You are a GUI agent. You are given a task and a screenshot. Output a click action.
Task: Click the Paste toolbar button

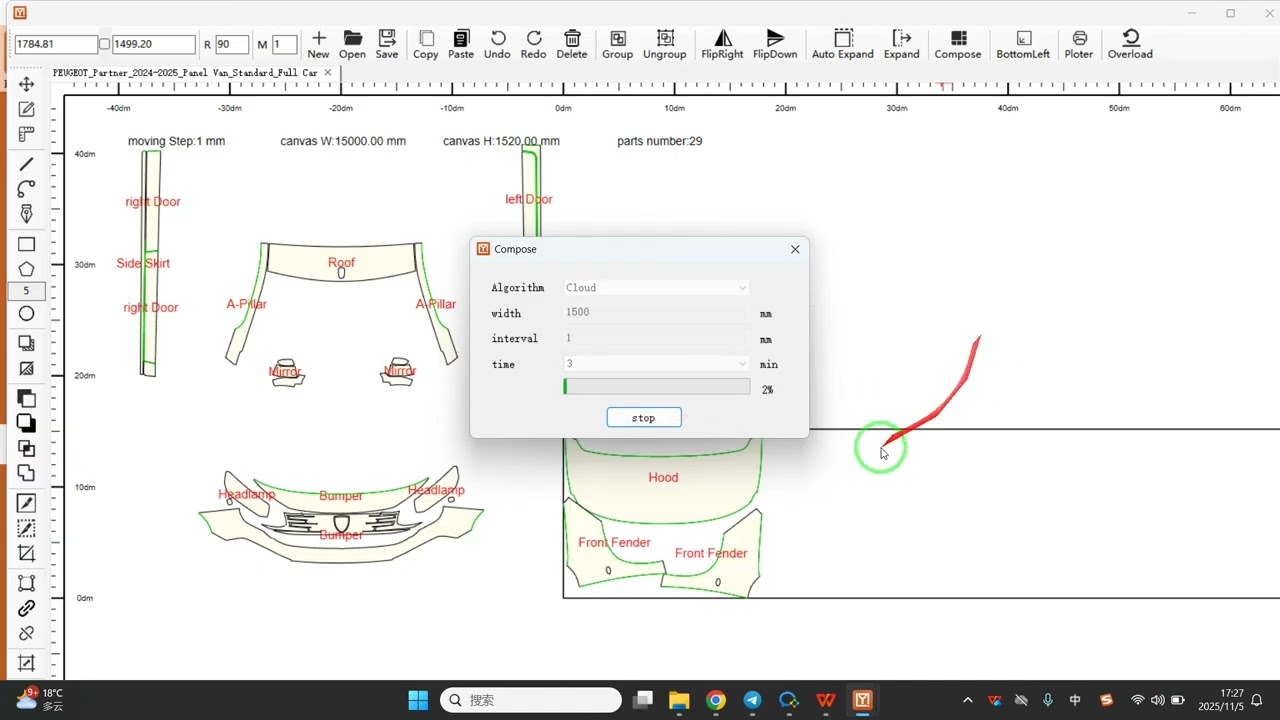pos(461,45)
